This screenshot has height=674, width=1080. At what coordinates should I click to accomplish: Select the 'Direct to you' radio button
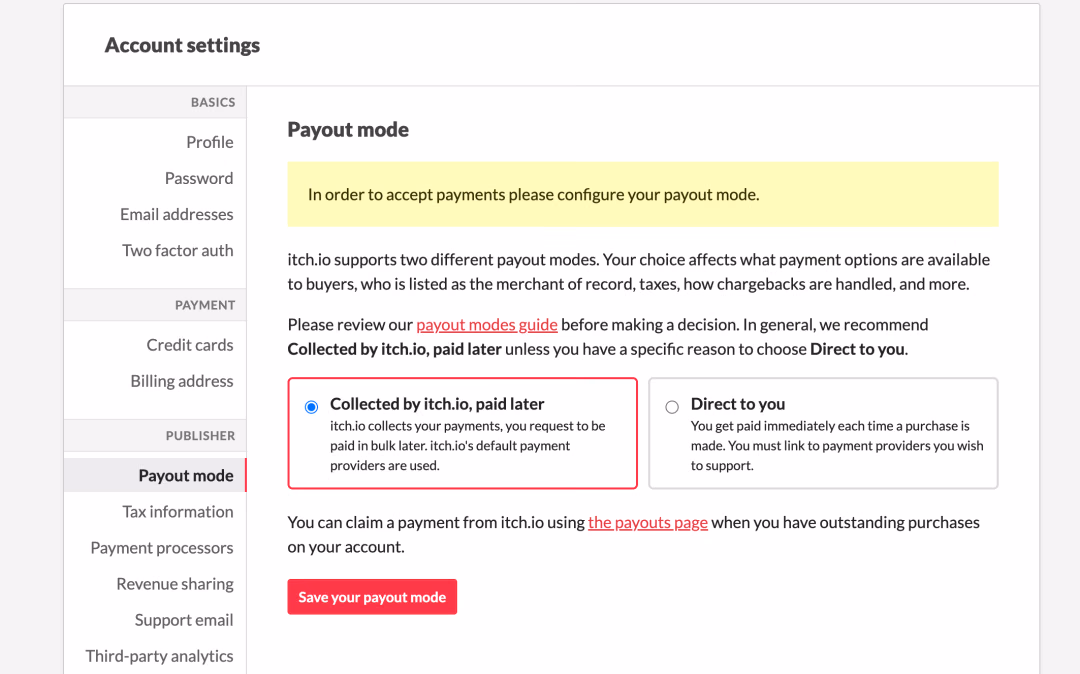(672, 407)
